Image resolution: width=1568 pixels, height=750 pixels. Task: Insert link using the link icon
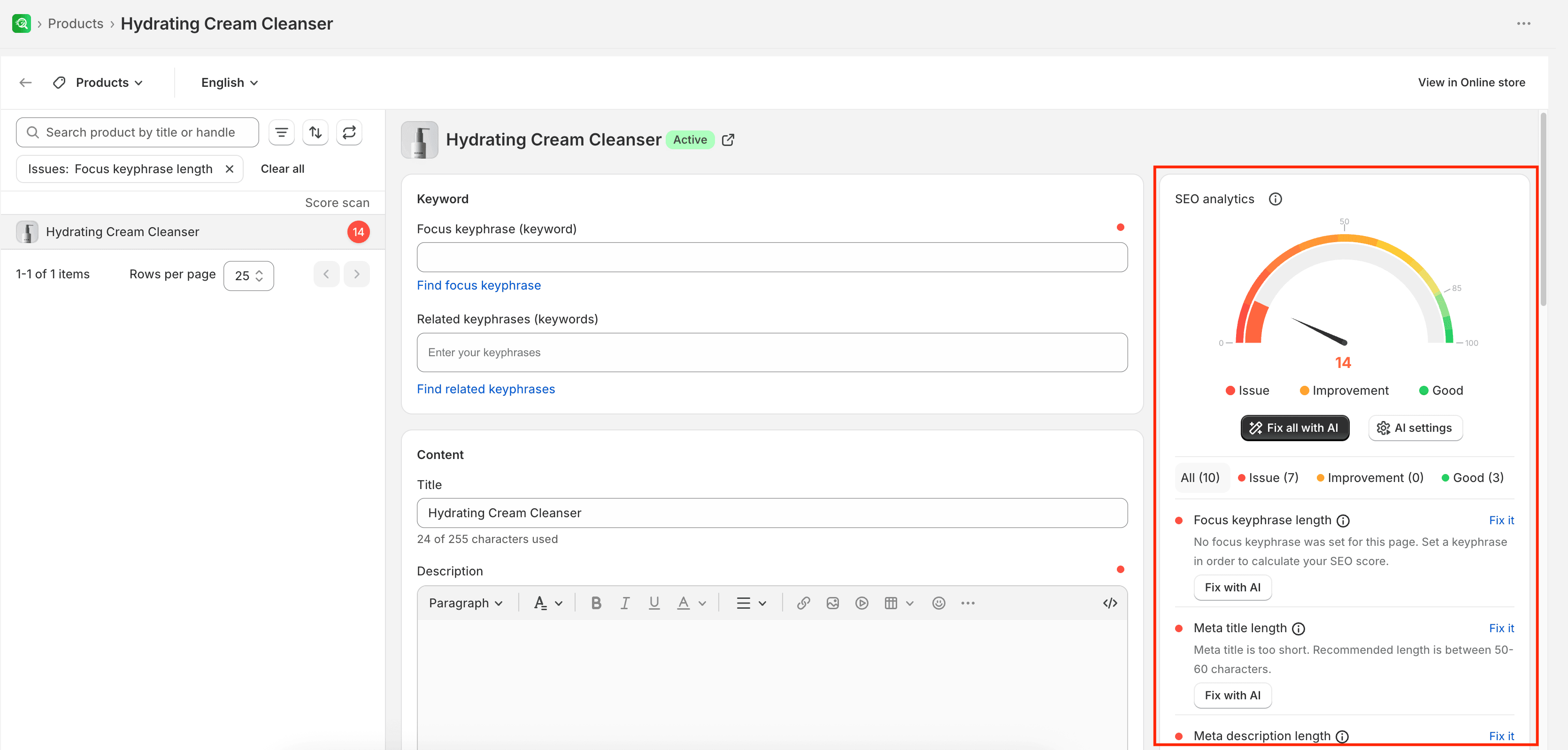pyautogui.click(x=803, y=603)
